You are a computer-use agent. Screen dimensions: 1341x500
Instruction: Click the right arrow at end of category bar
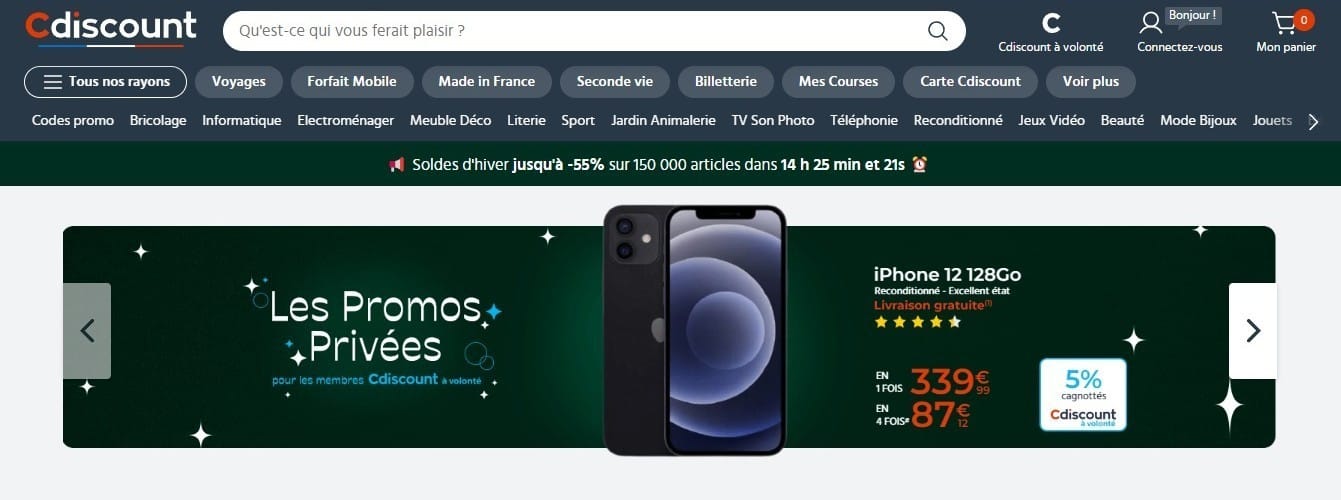1314,121
